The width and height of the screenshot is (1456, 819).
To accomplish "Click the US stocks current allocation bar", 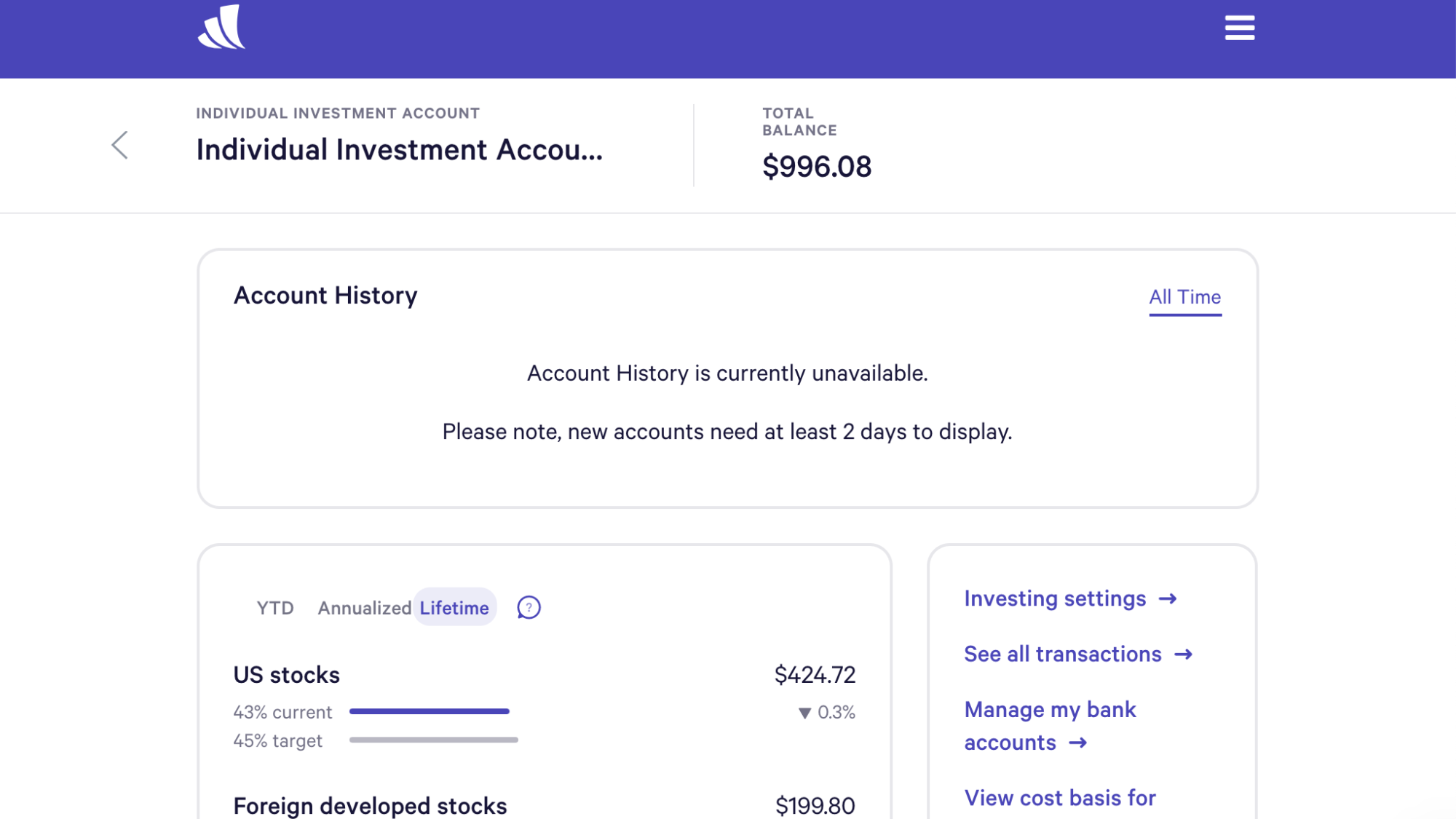I will point(430,711).
